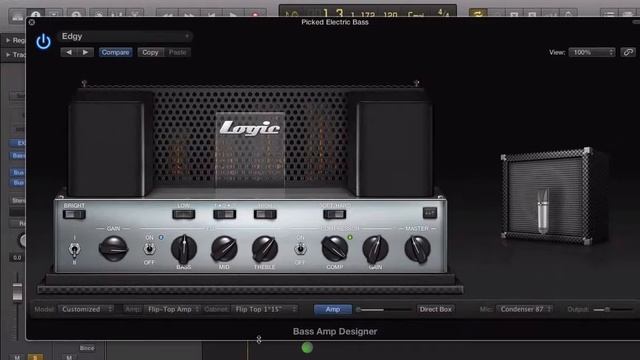
Task: Click the cycle button in Logic toolbar
Action: [478, 13]
